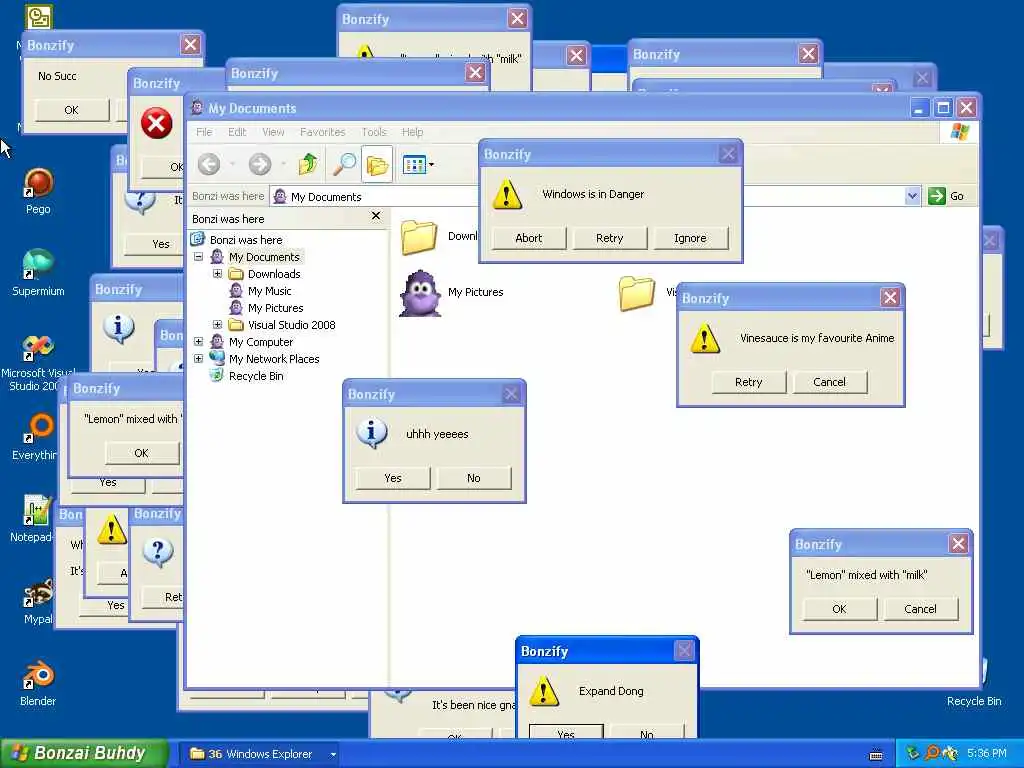The height and width of the screenshot is (768, 1024).
Task: Click warning icon in Vinesauce dialog
Action: (705, 338)
